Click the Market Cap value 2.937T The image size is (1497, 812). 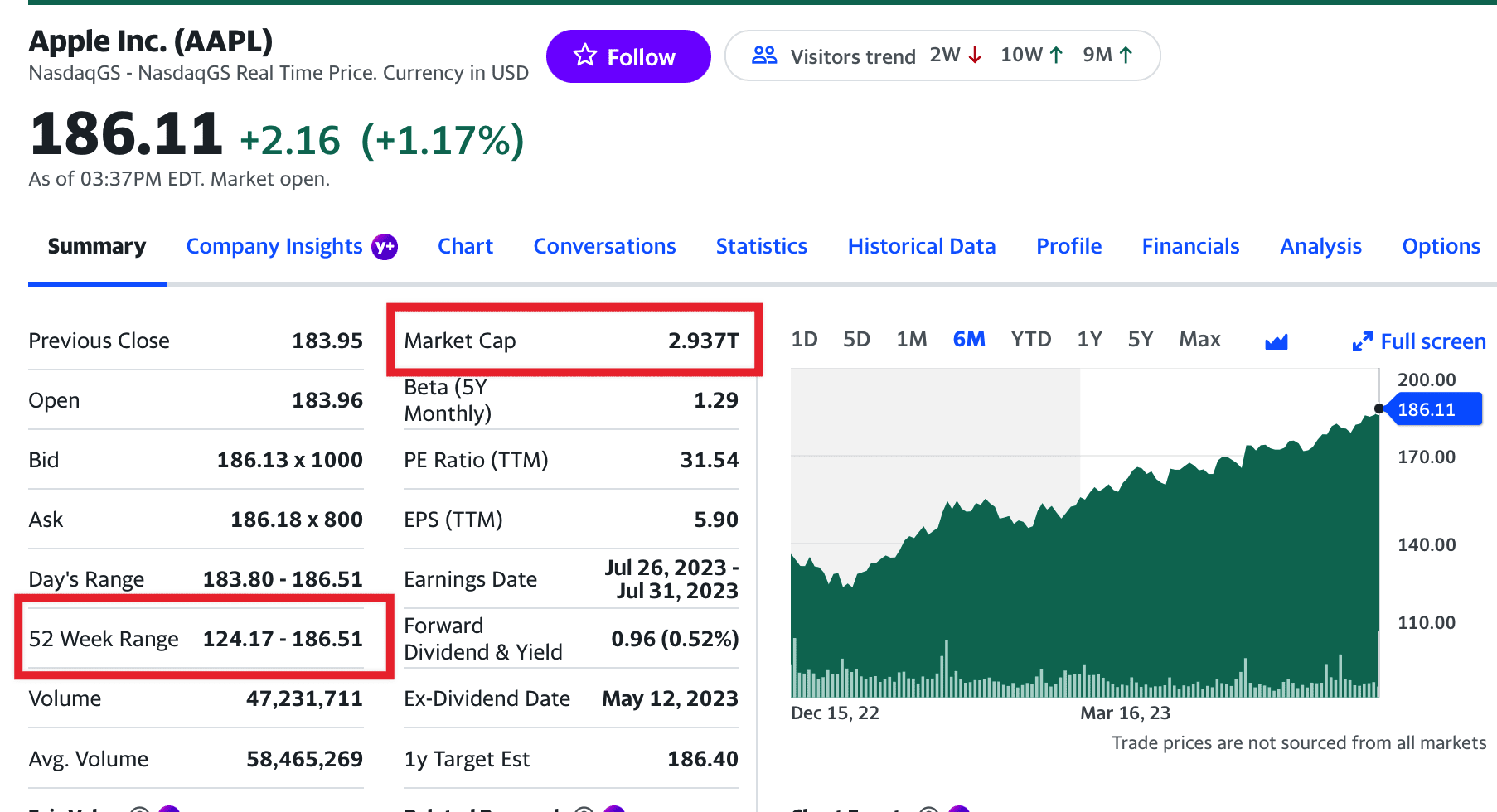pos(703,341)
